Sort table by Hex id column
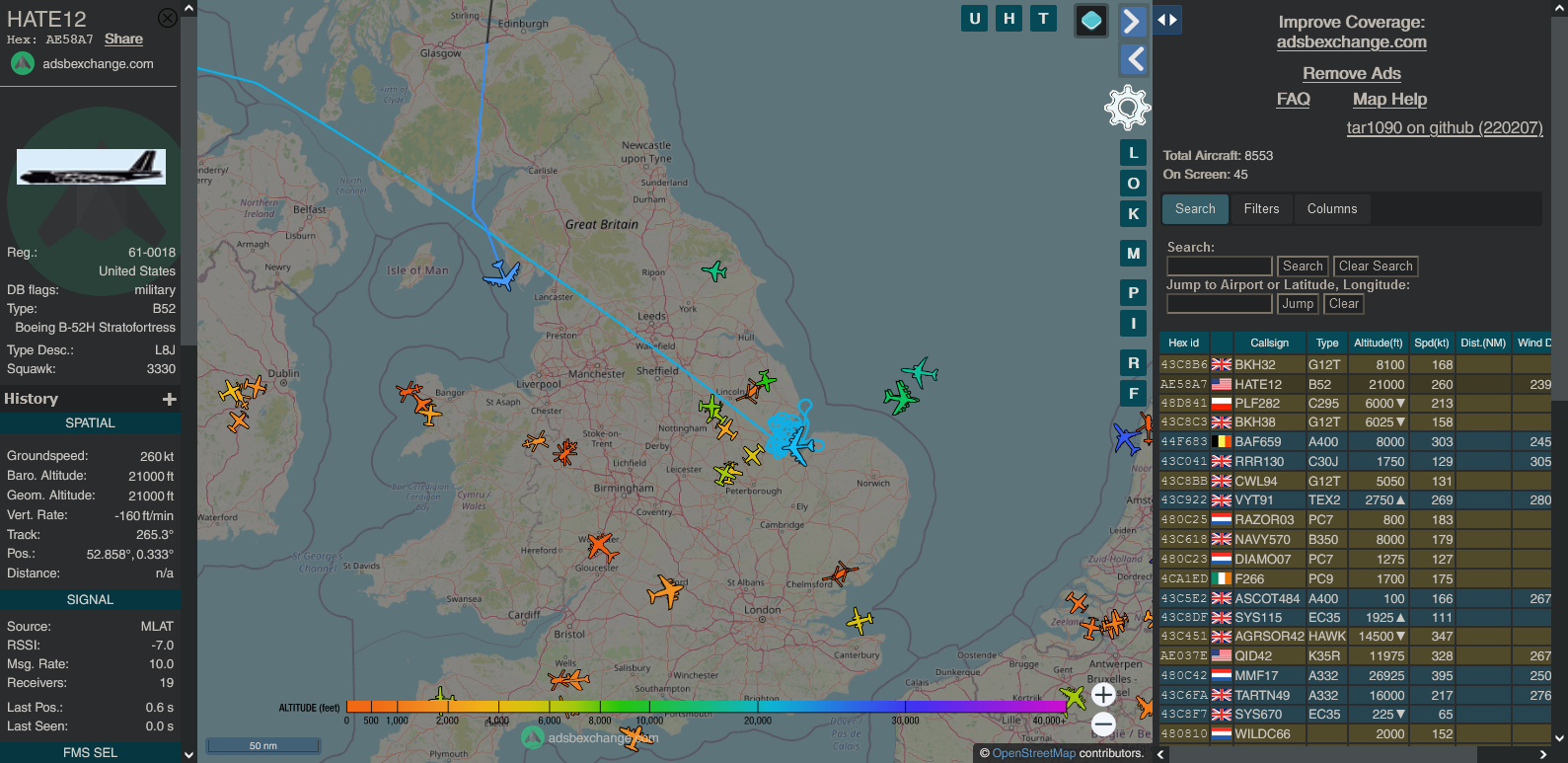This screenshot has height=763, width=1568. pos(1183,343)
